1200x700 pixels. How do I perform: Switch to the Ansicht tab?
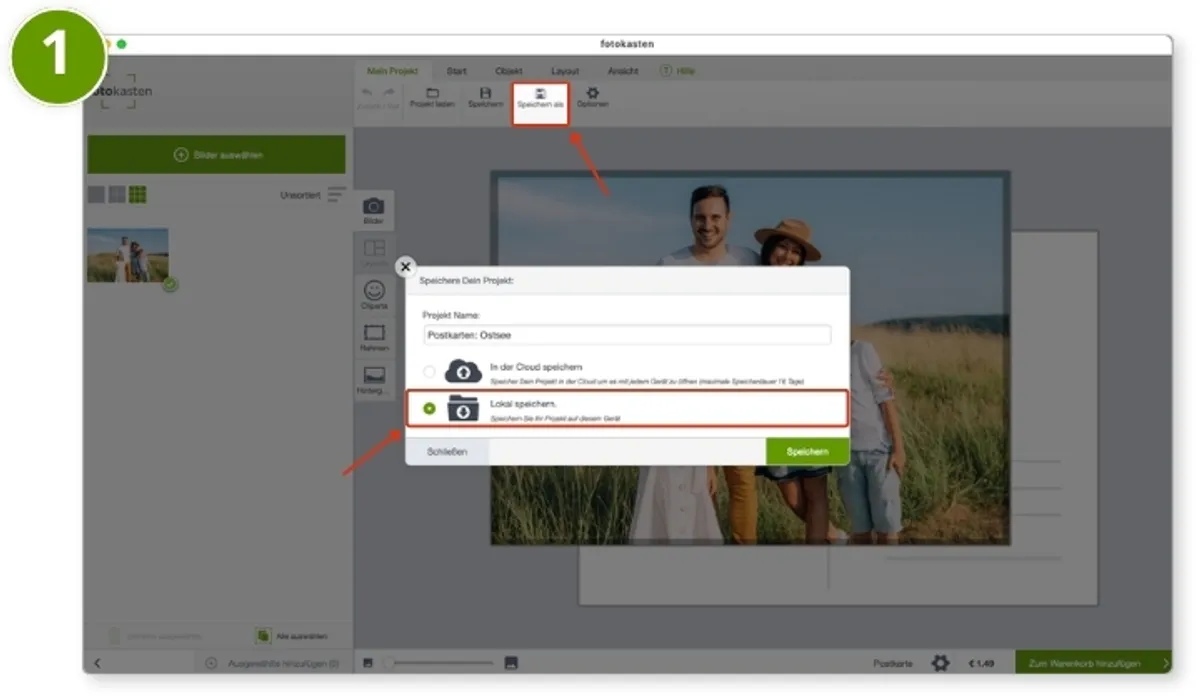click(623, 71)
